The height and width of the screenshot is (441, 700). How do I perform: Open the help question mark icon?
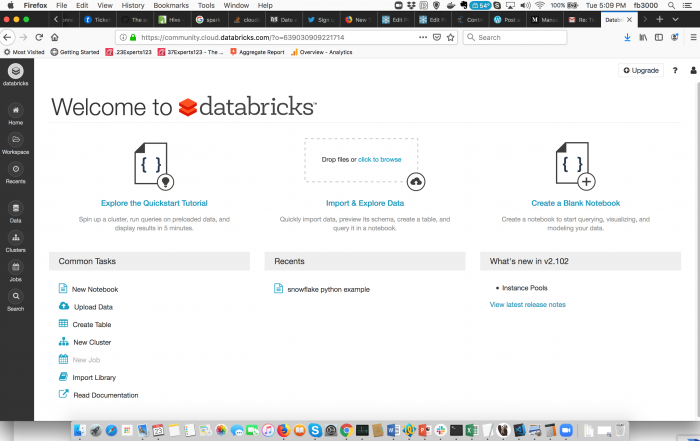click(675, 71)
